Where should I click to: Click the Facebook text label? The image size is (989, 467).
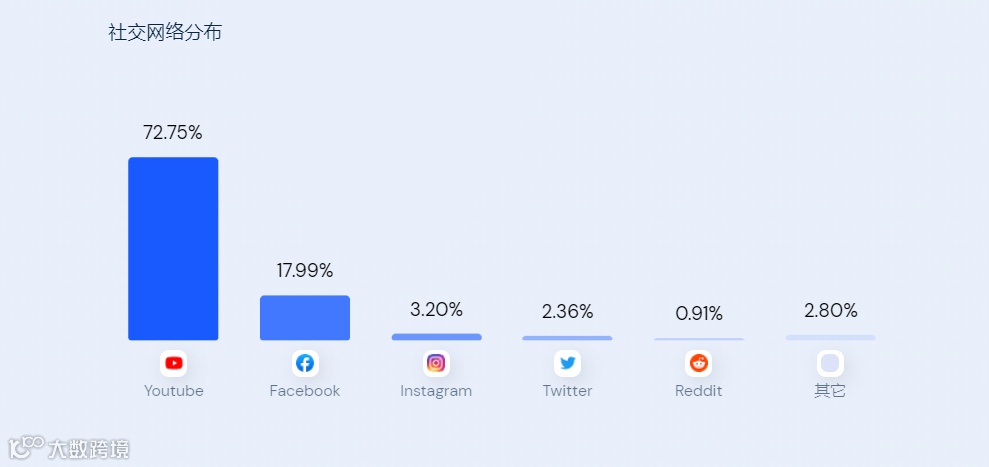point(305,391)
